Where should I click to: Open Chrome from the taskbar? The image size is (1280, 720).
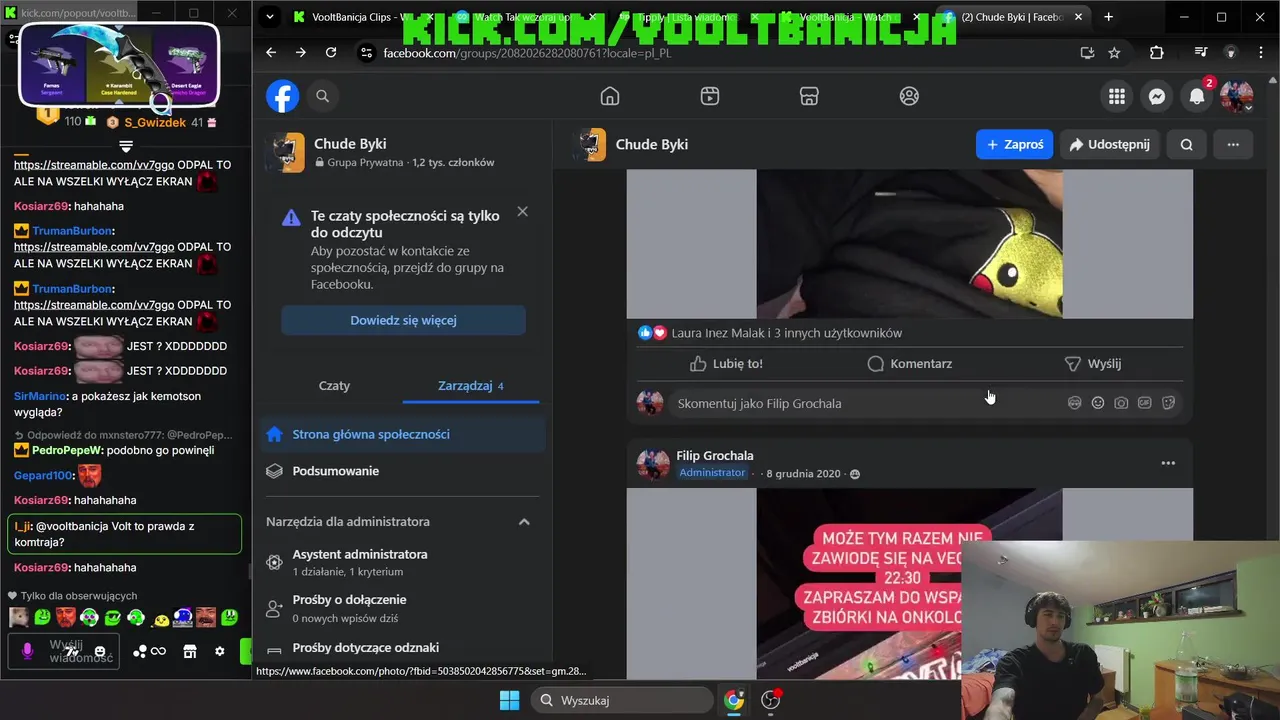735,700
